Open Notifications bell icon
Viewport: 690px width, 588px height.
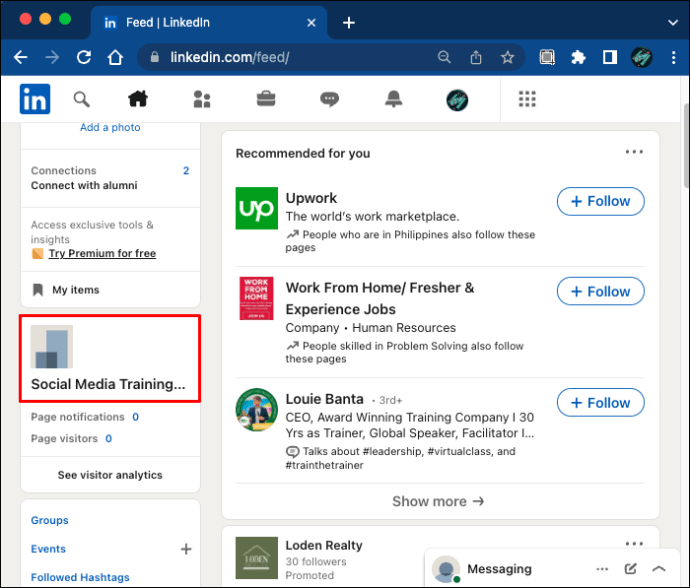pyautogui.click(x=393, y=98)
